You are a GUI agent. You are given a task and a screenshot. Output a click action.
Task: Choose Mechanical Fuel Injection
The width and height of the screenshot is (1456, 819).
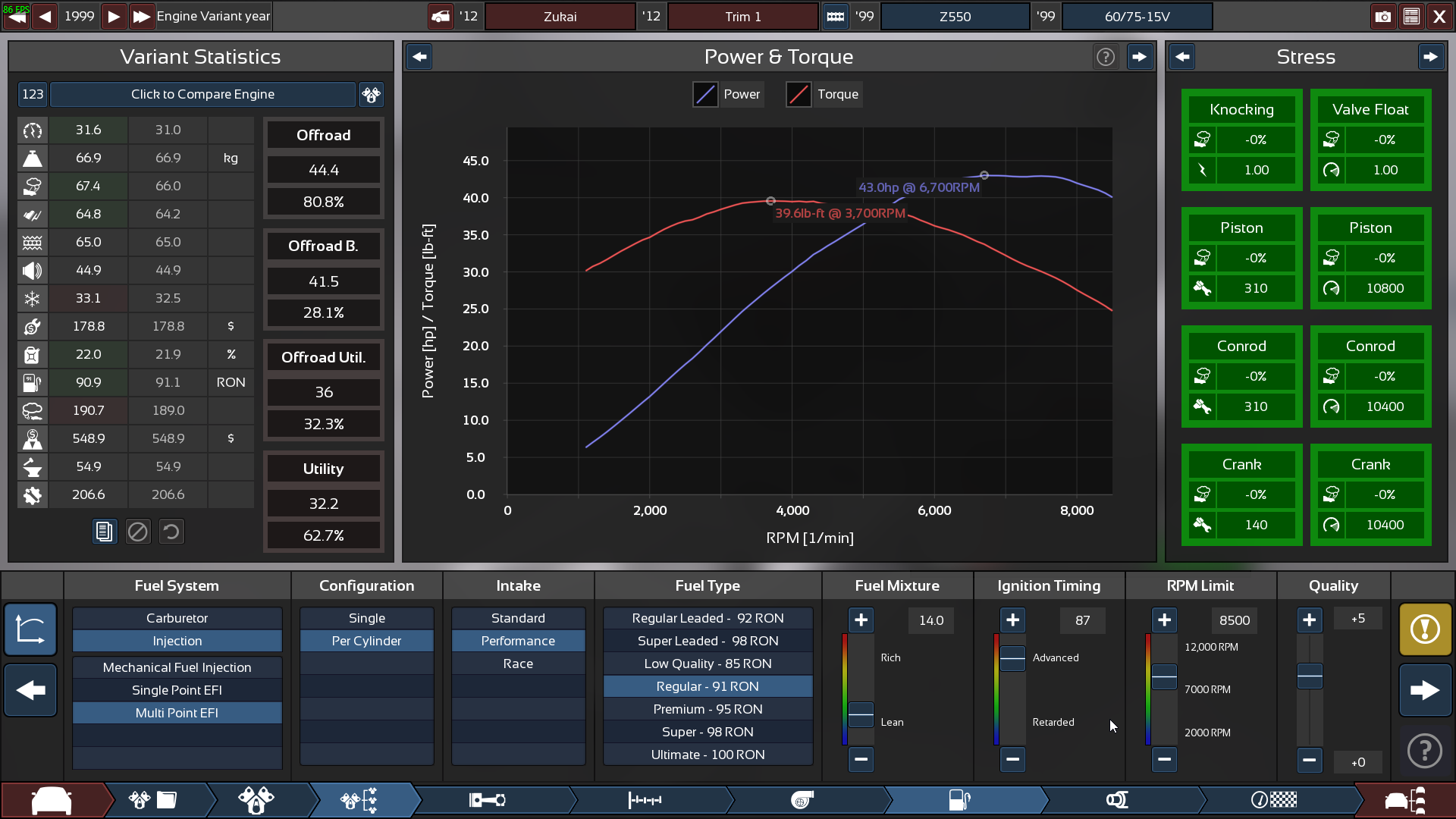tap(177, 667)
